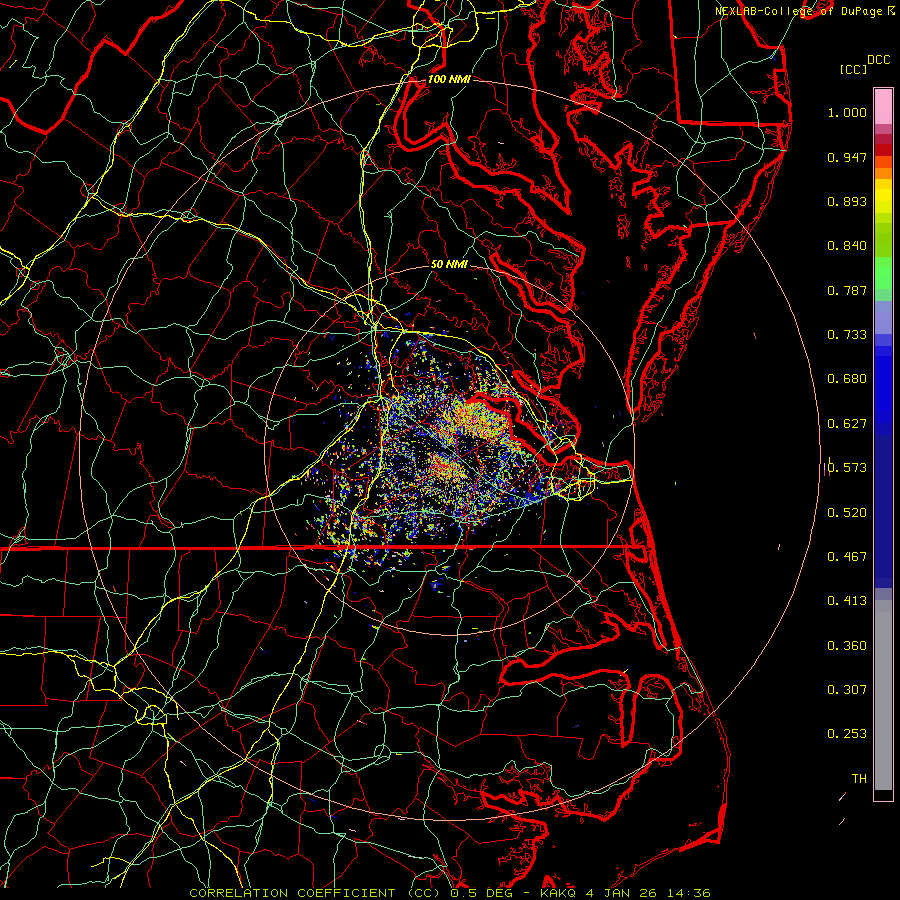Click the KAKQ station identifier in the caption
The width and height of the screenshot is (900, 900).
[x=560, y=893]
